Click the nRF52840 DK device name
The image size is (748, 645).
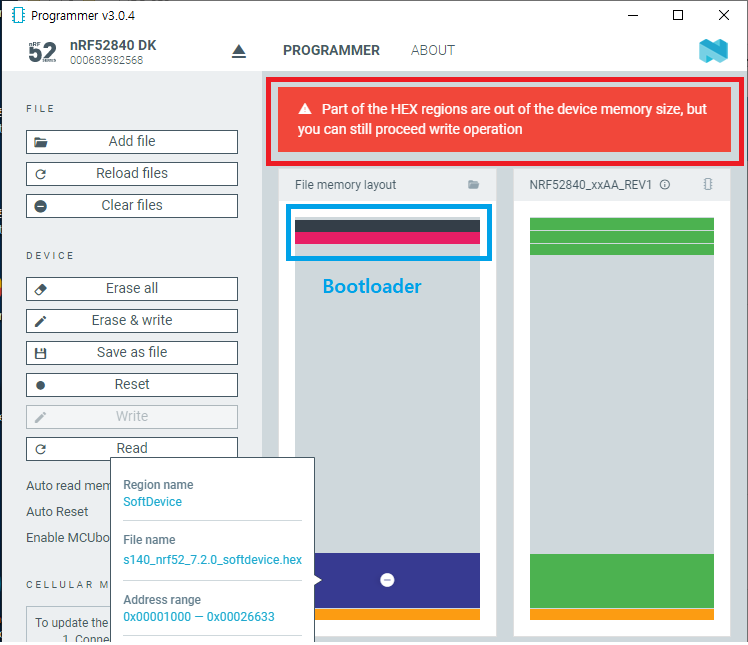113,45
